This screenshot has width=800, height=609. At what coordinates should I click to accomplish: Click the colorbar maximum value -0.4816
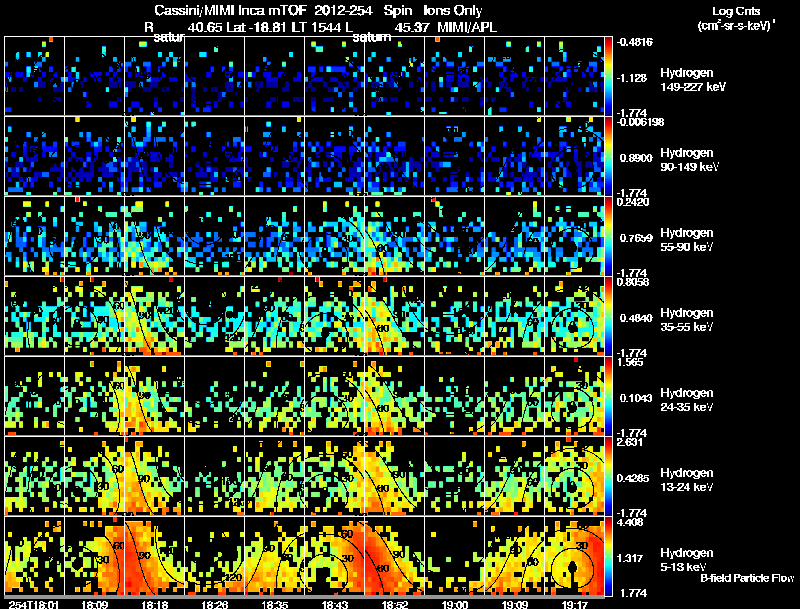click(635, 42)
